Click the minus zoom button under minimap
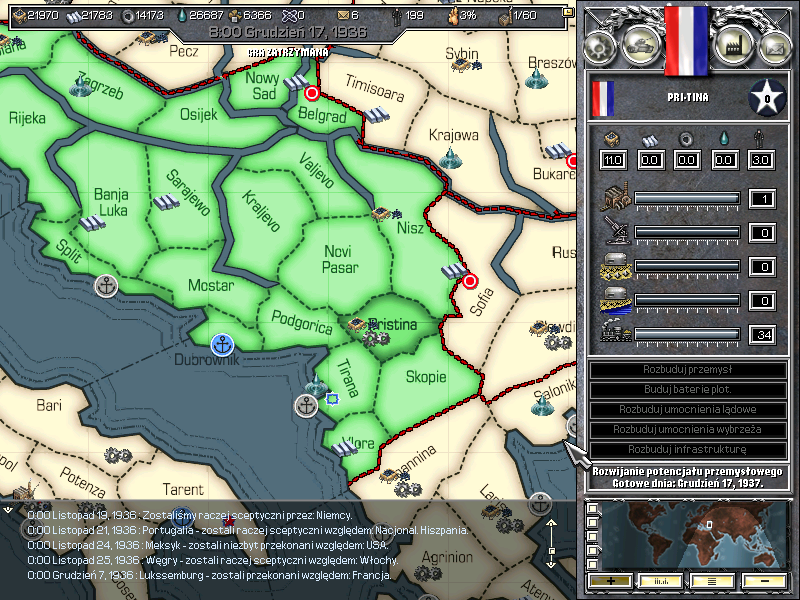The image size is (800, 600). (x=764, y=581)
